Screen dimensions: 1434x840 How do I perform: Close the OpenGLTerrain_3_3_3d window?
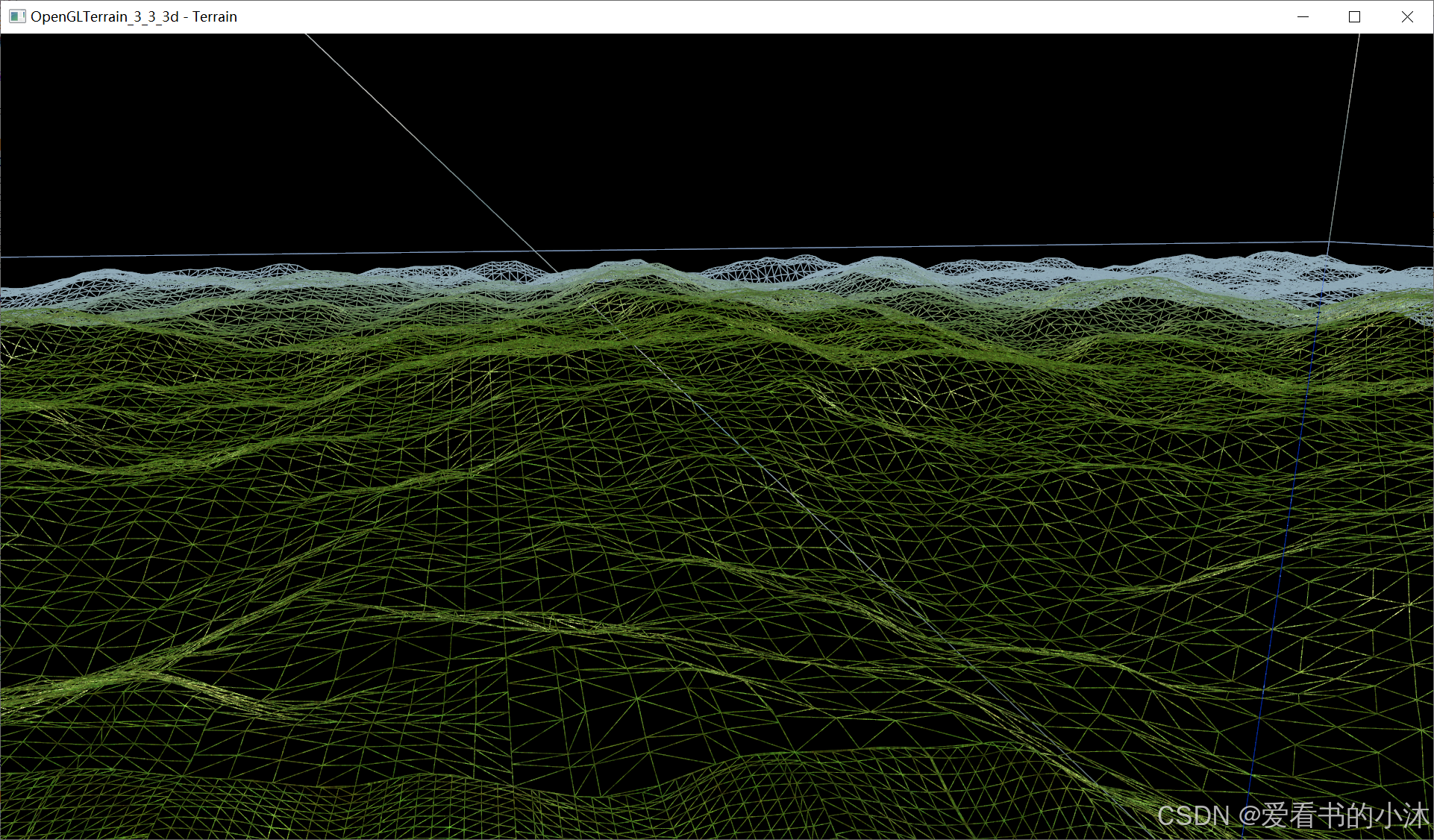(x=1407, y=16)
